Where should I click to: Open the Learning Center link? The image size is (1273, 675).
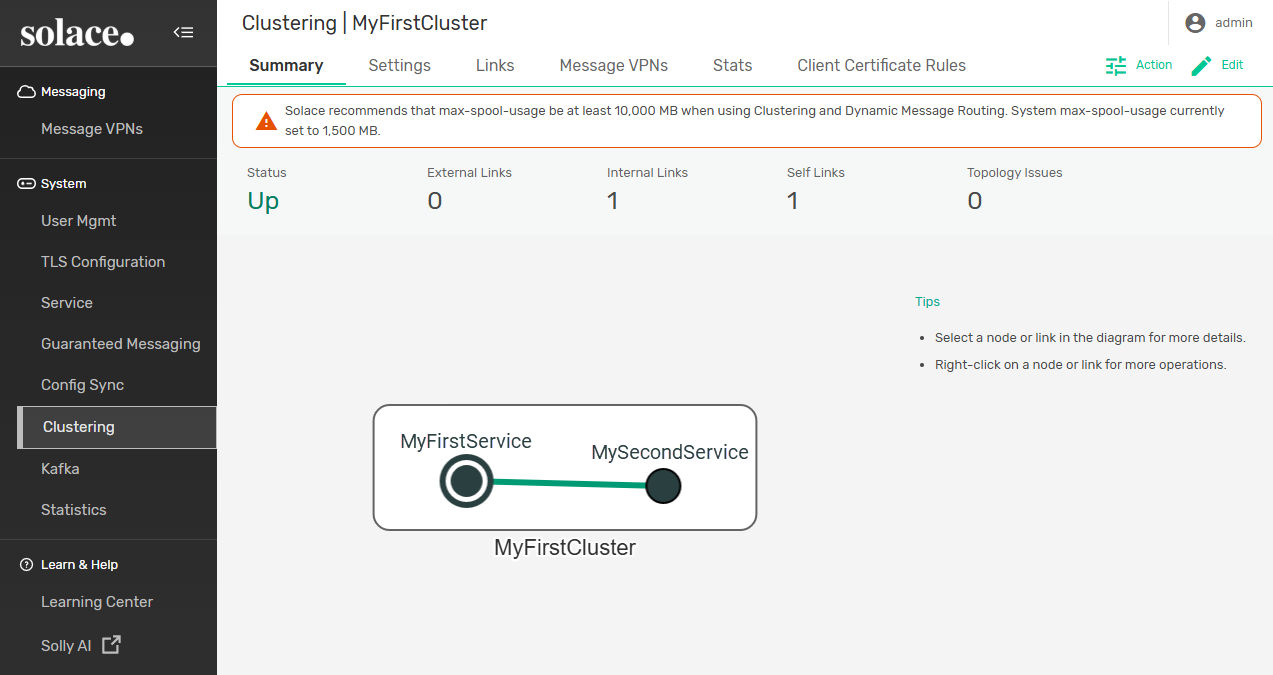tap(97, 602)
